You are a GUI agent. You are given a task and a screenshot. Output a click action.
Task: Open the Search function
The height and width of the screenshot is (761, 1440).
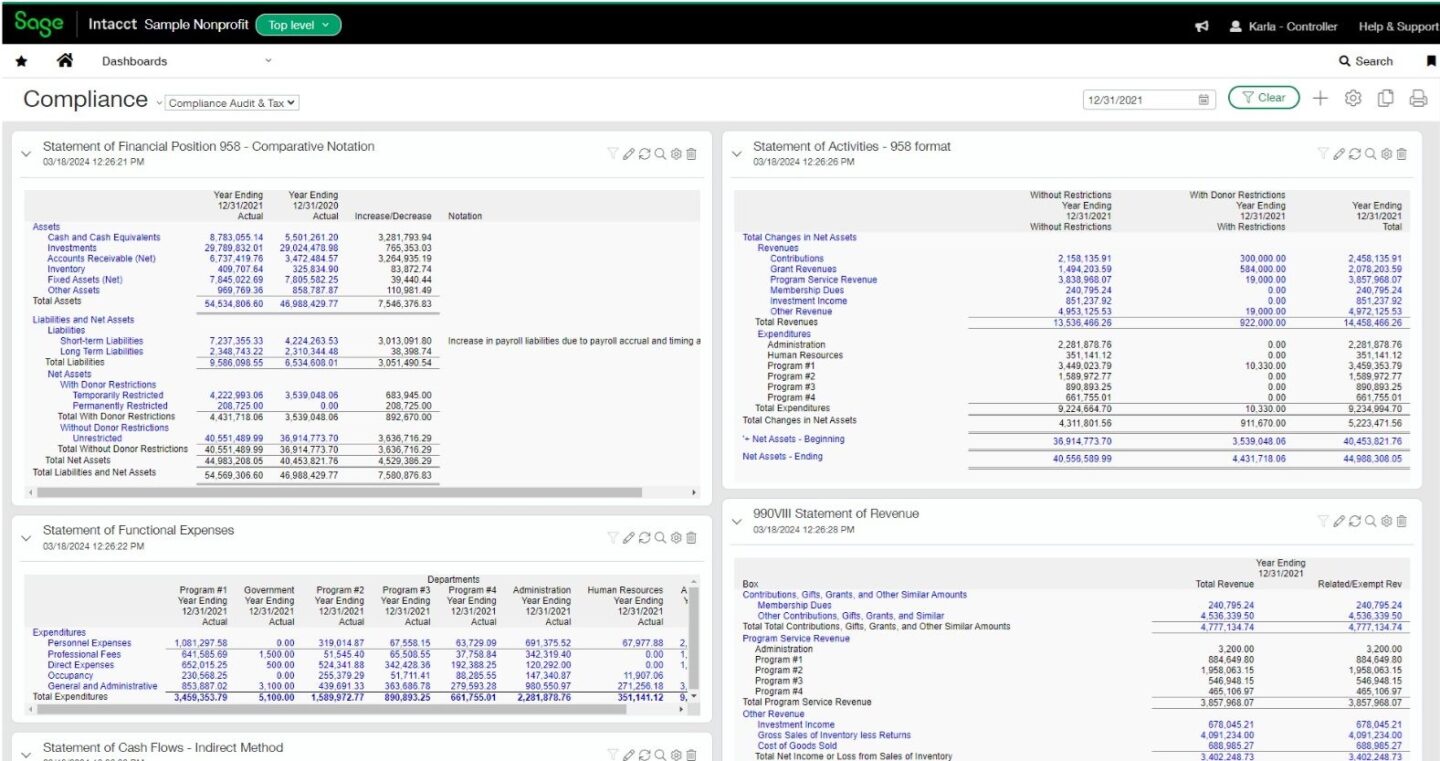(x=1368, y=61)
